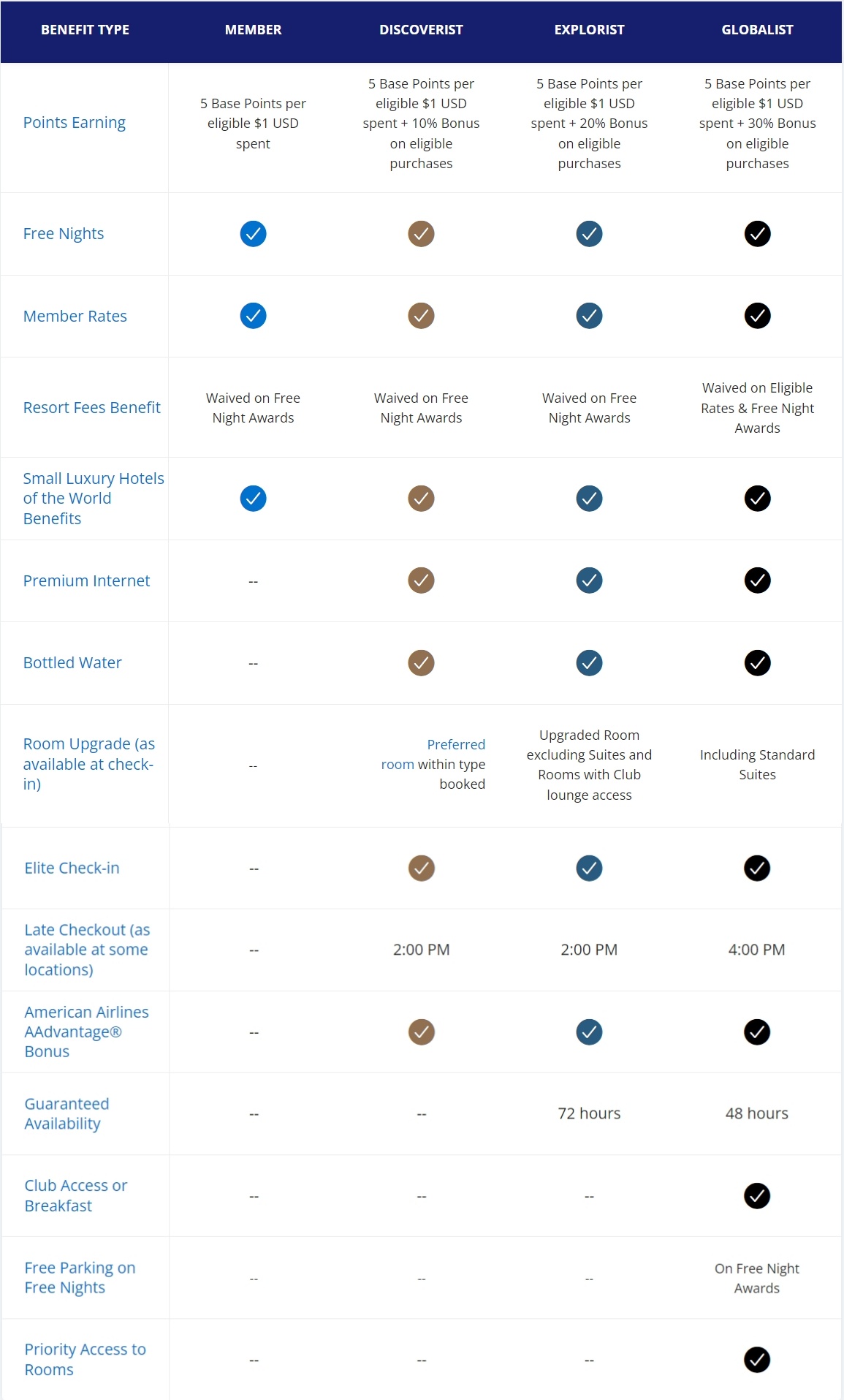Click the Globalist checkmark for Free Nights
Screen dimensions: 844x1400
757,234
